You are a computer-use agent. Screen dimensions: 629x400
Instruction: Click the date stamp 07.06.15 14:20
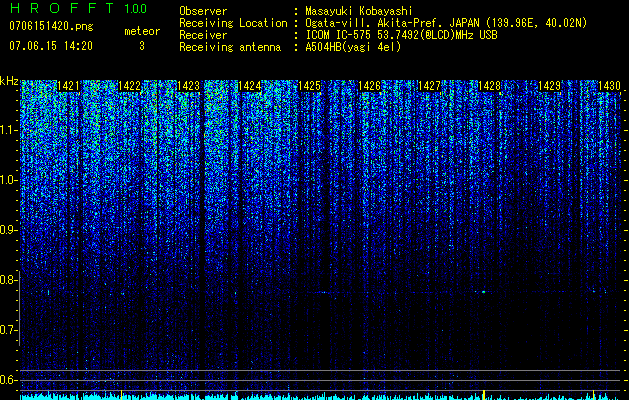[51, 46]
